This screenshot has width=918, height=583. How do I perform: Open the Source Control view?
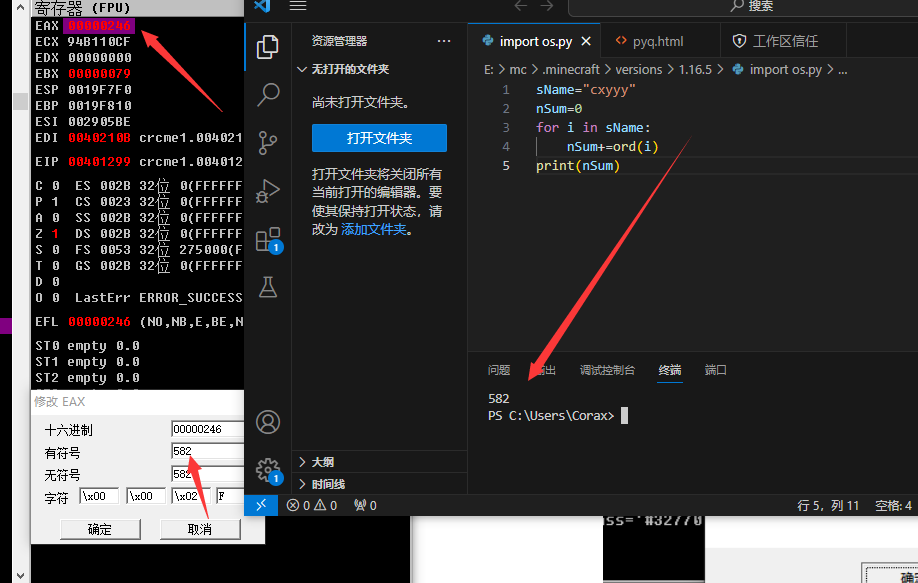(x=268, y=142)
